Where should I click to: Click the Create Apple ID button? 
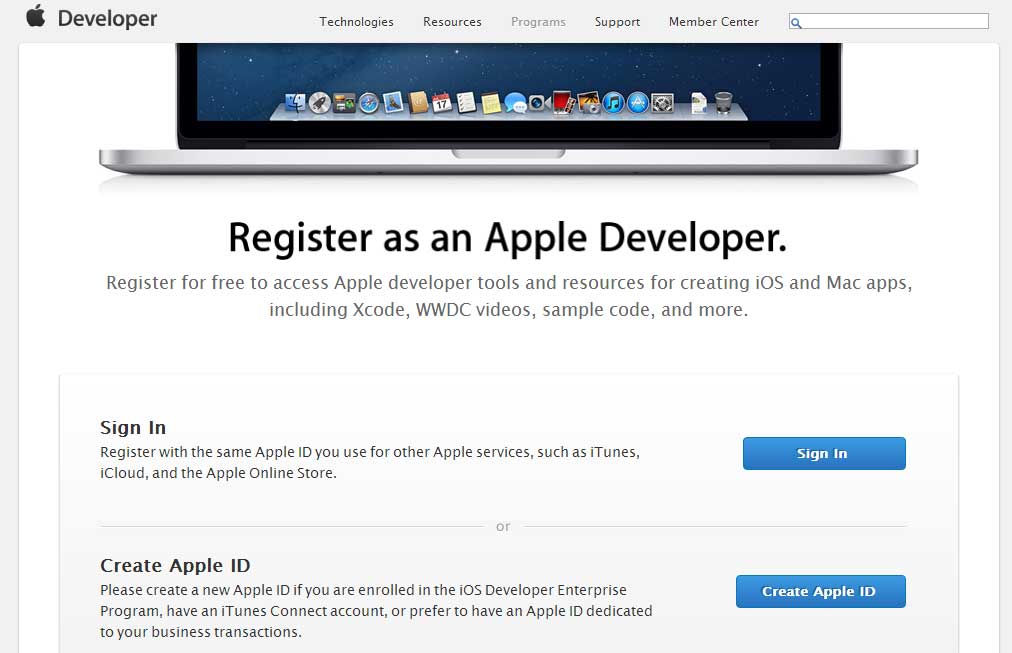tap(820, 591)
